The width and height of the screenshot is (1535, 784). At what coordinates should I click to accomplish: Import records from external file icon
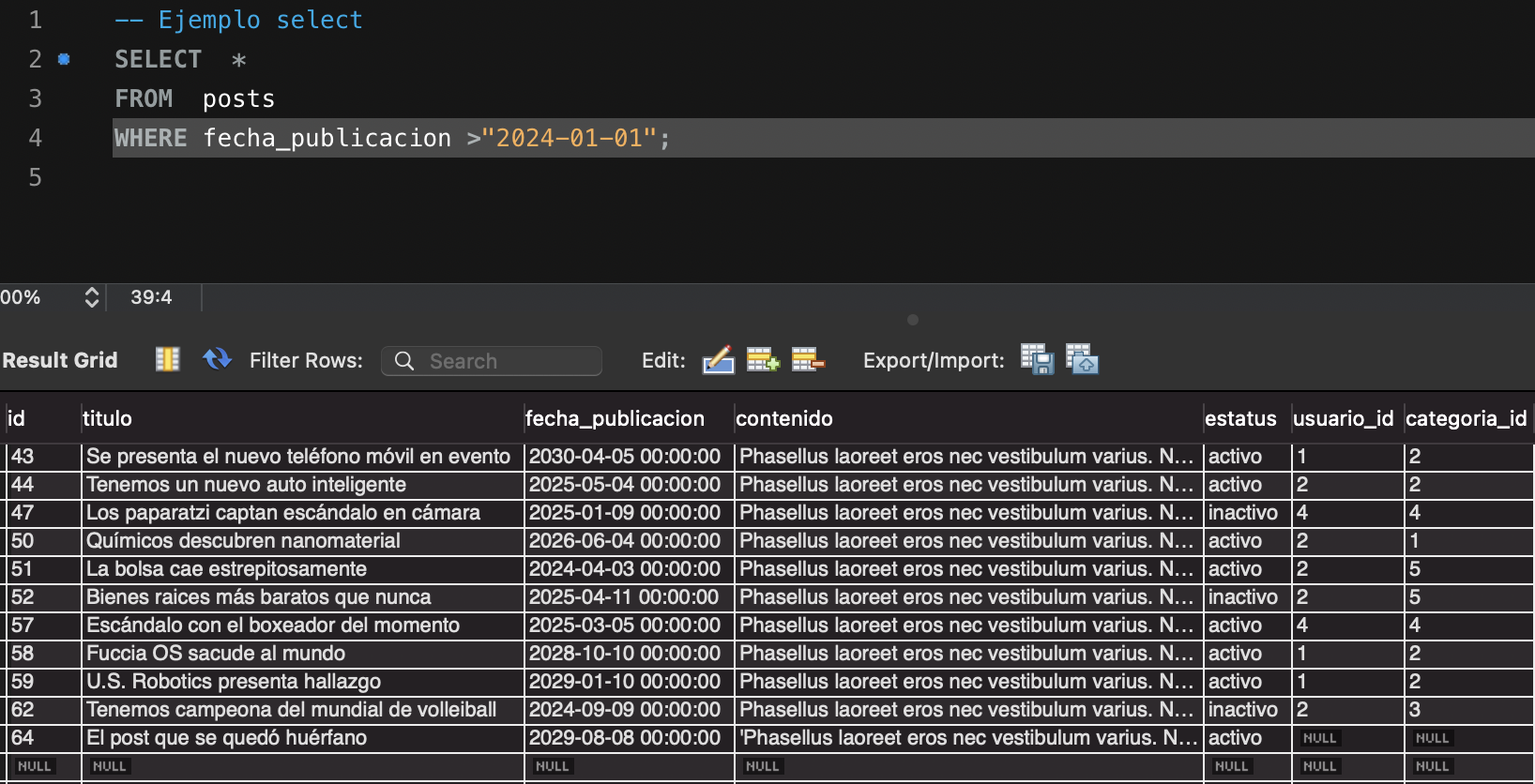1082,359
